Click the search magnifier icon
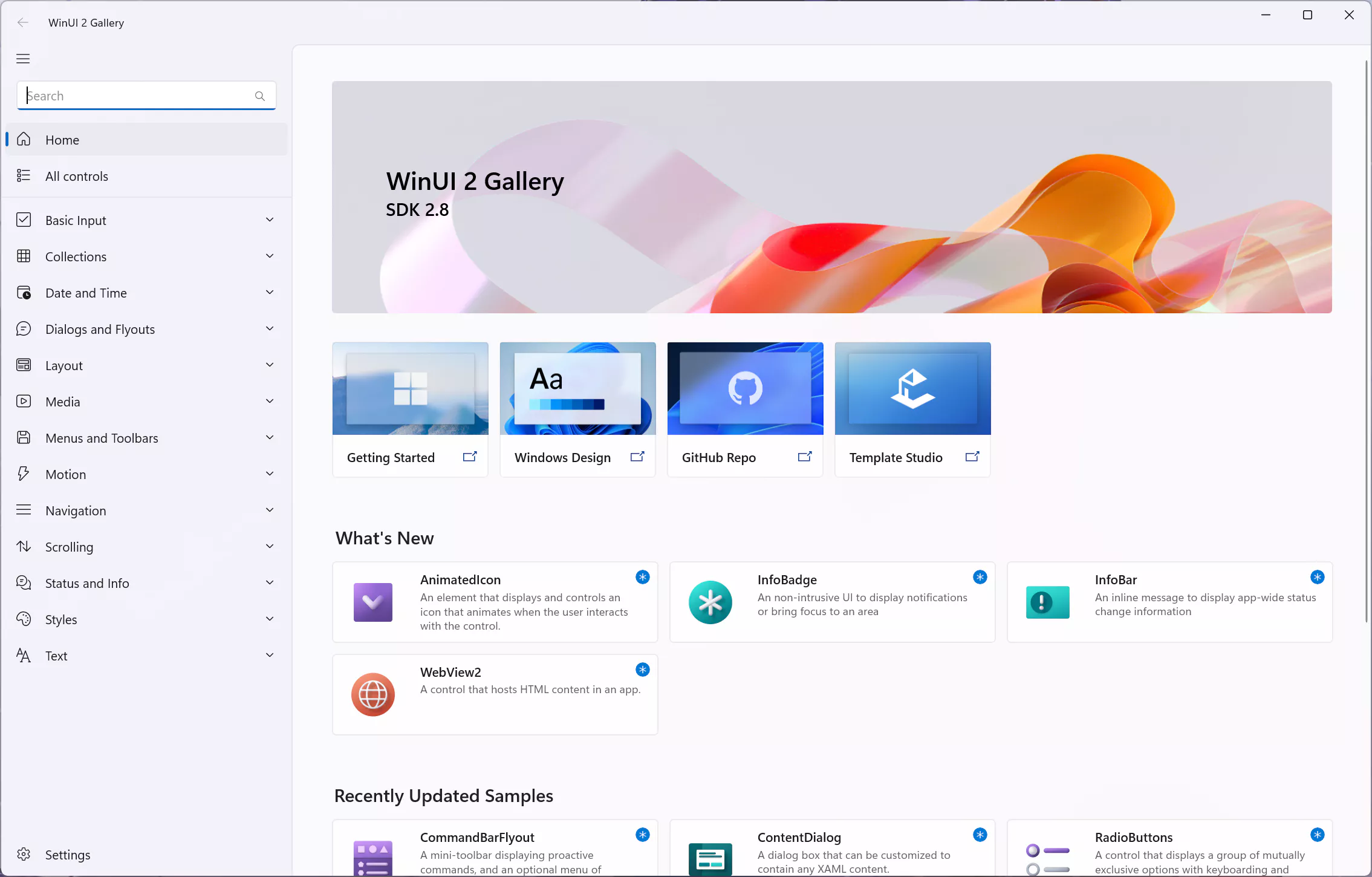 [260, 96]
